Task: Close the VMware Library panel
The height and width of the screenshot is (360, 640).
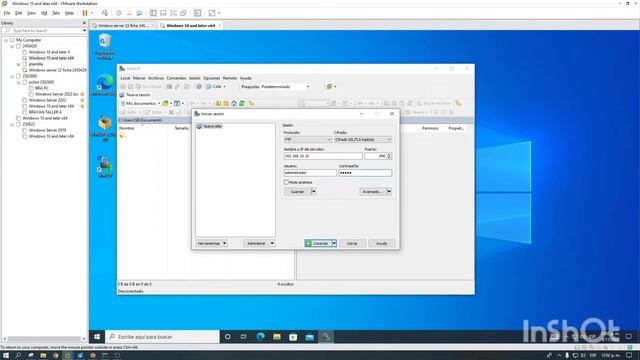Action: coord(84,23)
